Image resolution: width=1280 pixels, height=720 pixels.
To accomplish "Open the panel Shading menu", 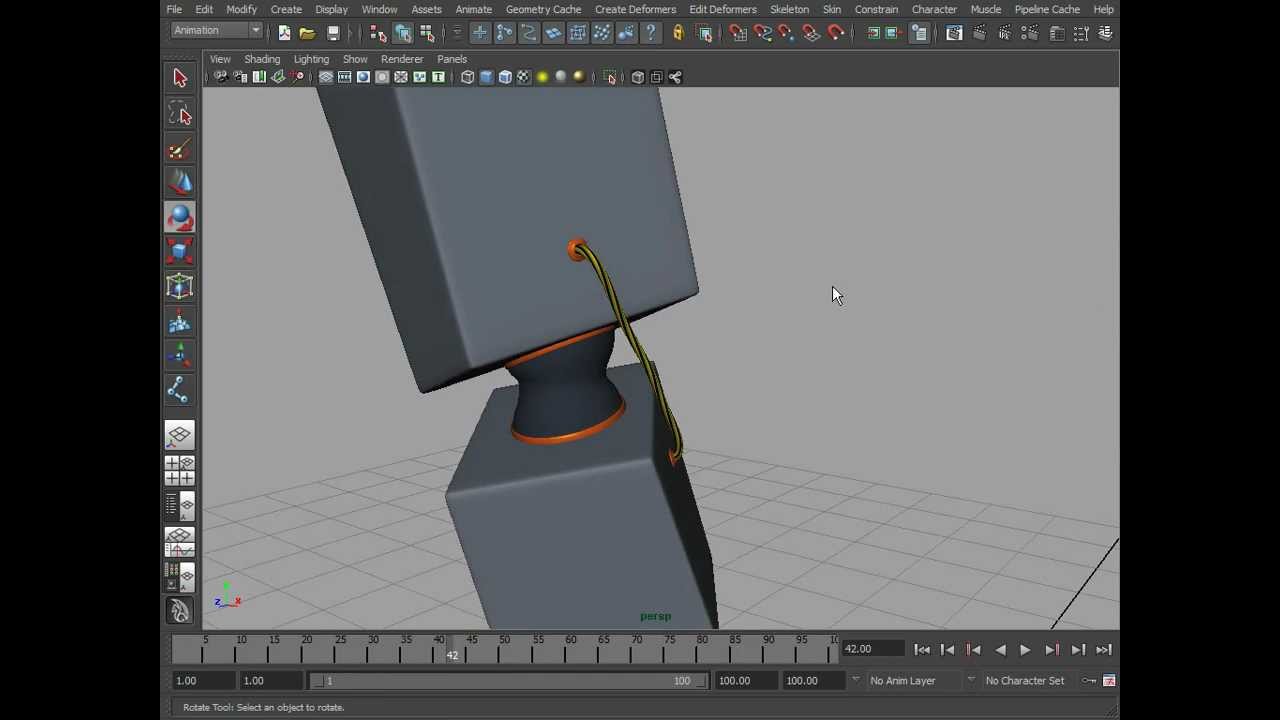I will point(262,59).
